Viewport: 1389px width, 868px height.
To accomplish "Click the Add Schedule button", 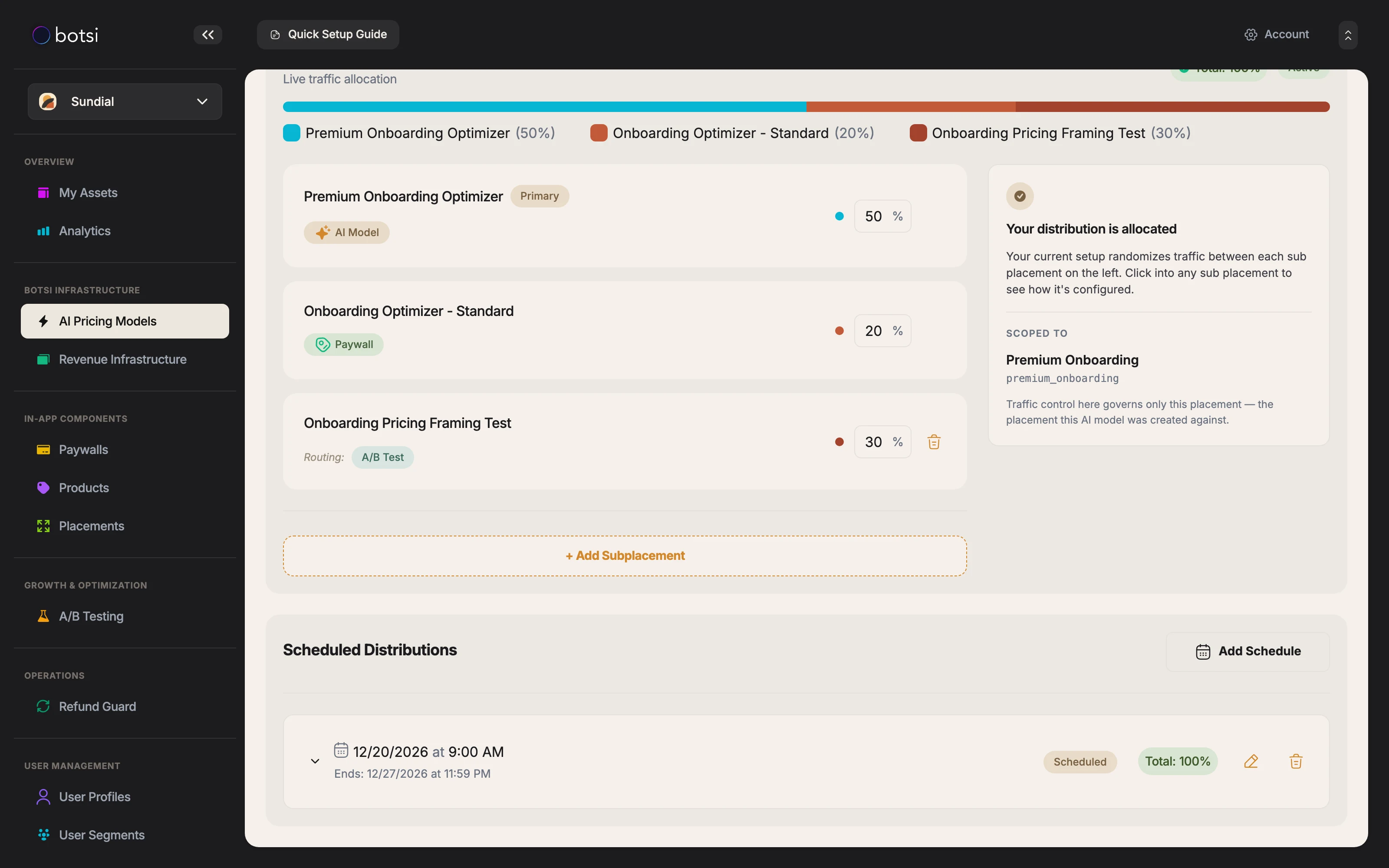I will coord(1248,651).
